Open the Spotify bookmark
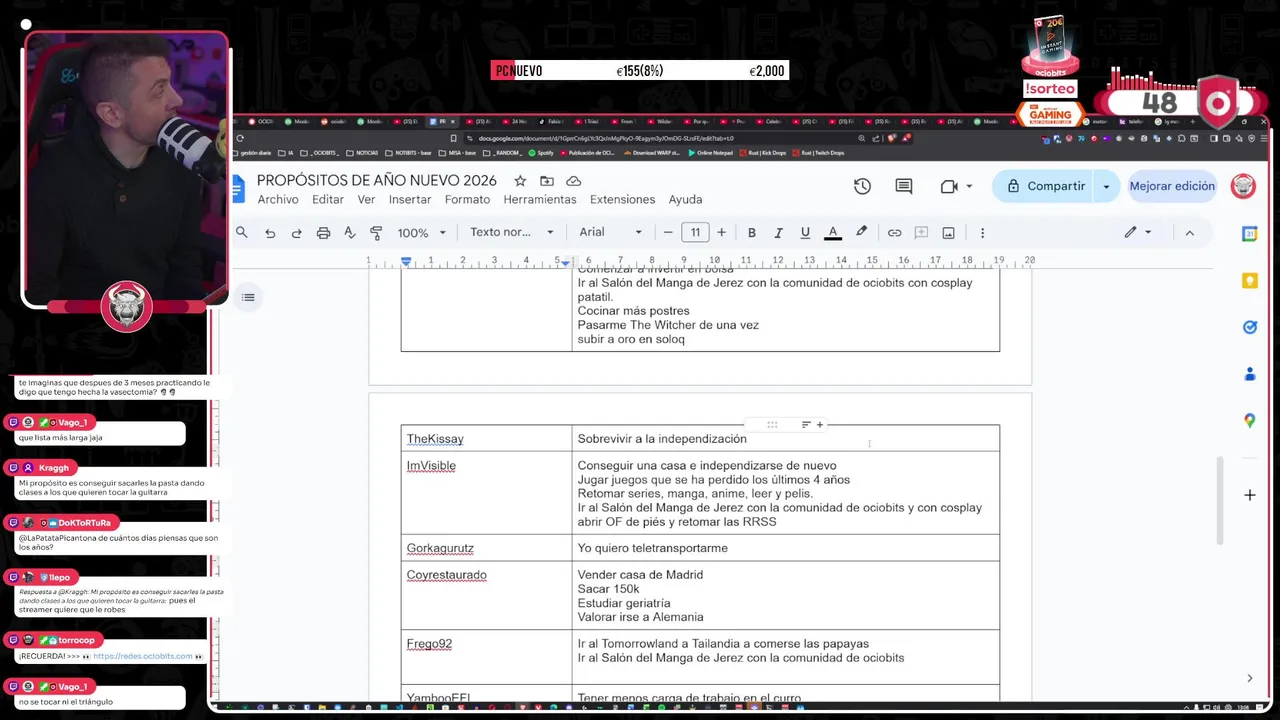 (x=541, y=153)
